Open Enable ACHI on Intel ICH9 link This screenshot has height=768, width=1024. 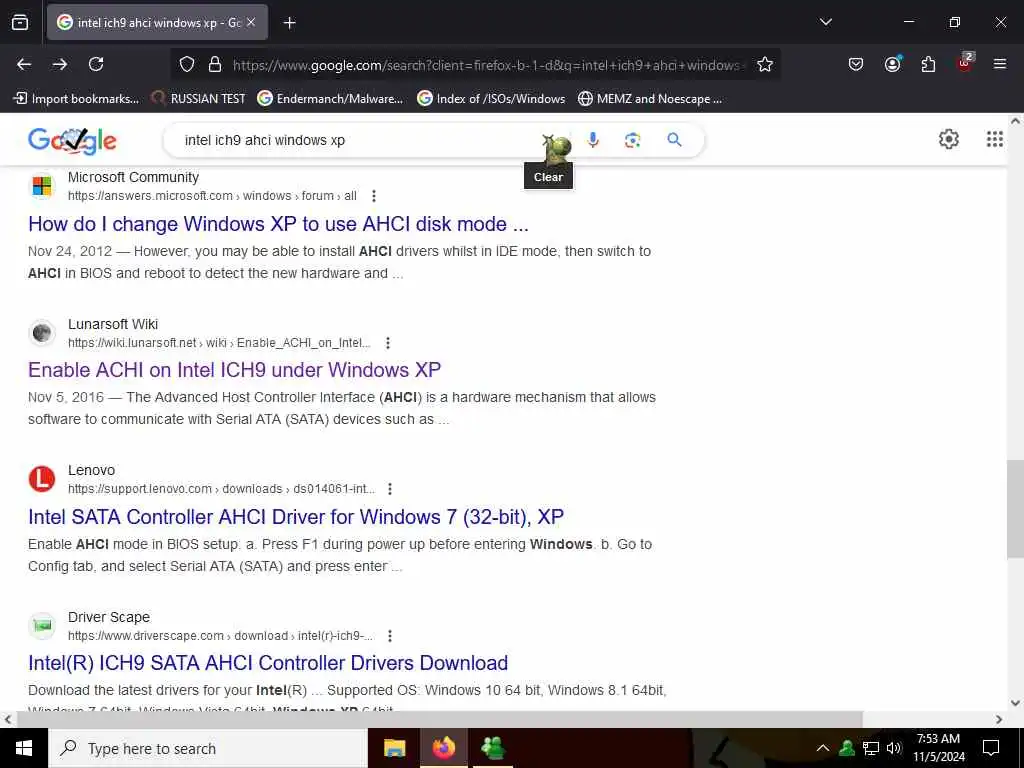click(x=234, y=370)
